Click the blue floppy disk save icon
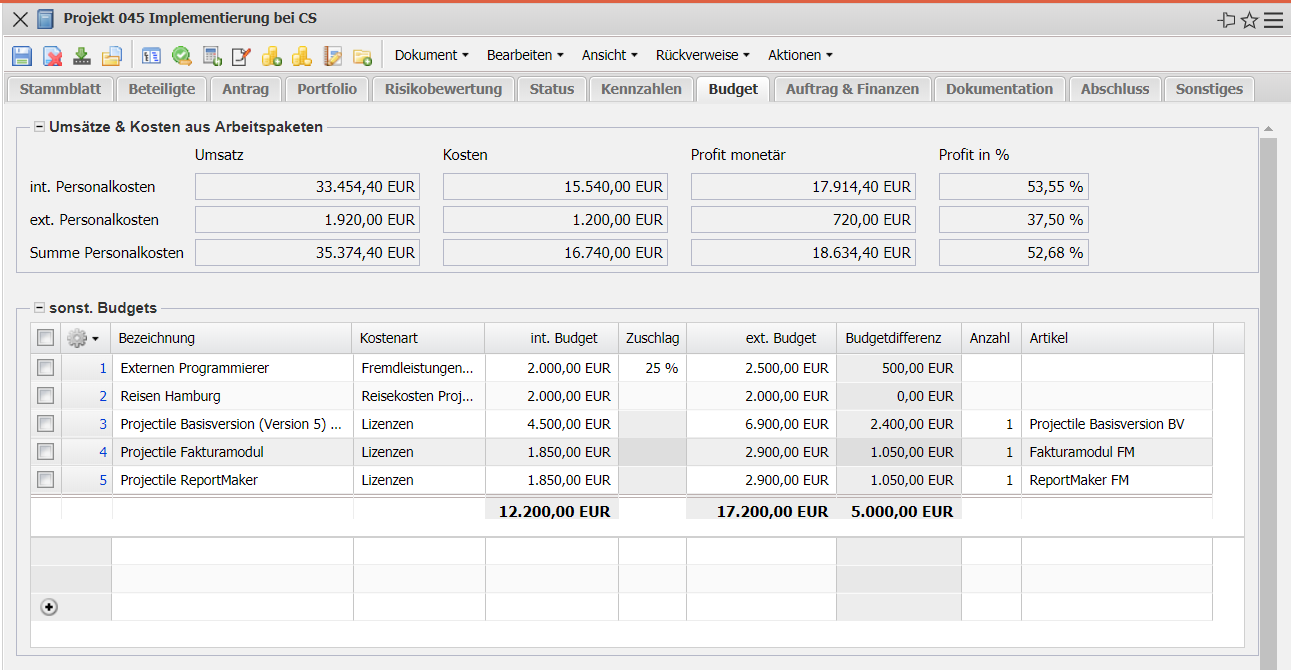 [22, 56]
